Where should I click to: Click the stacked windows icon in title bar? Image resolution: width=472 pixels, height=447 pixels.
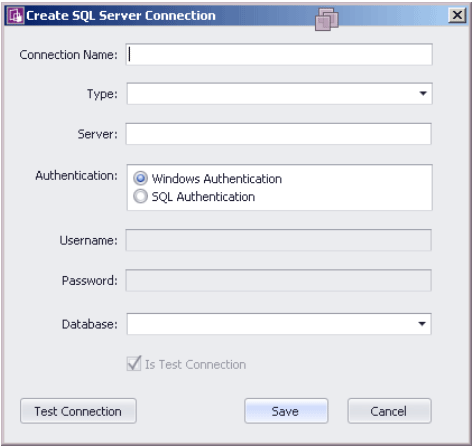(327, 19)
